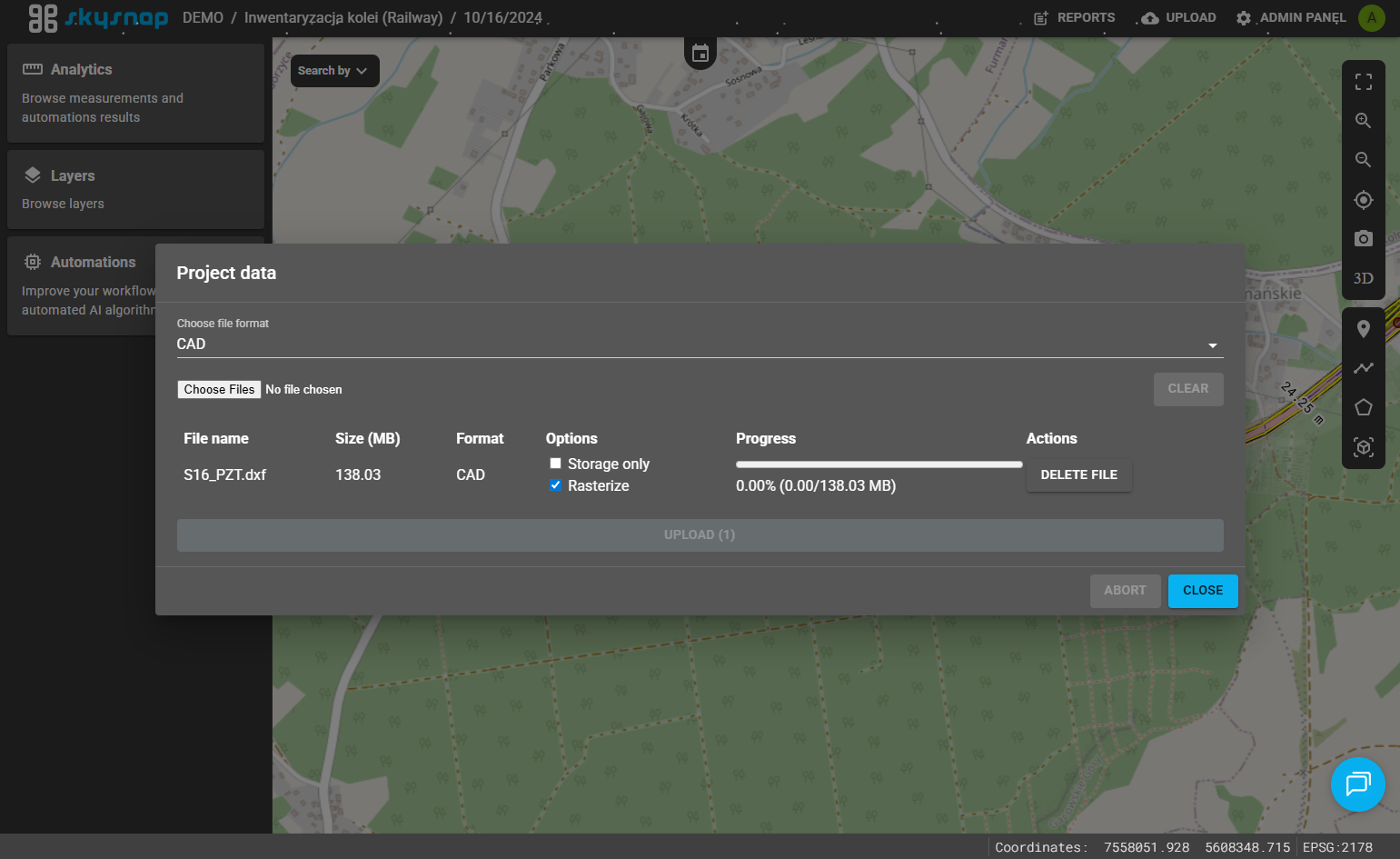Image resolution: width=1400 pixels, height=859 pixels.
Task: Delete file S16_PZT.dxf
Action: [1079, 475]
